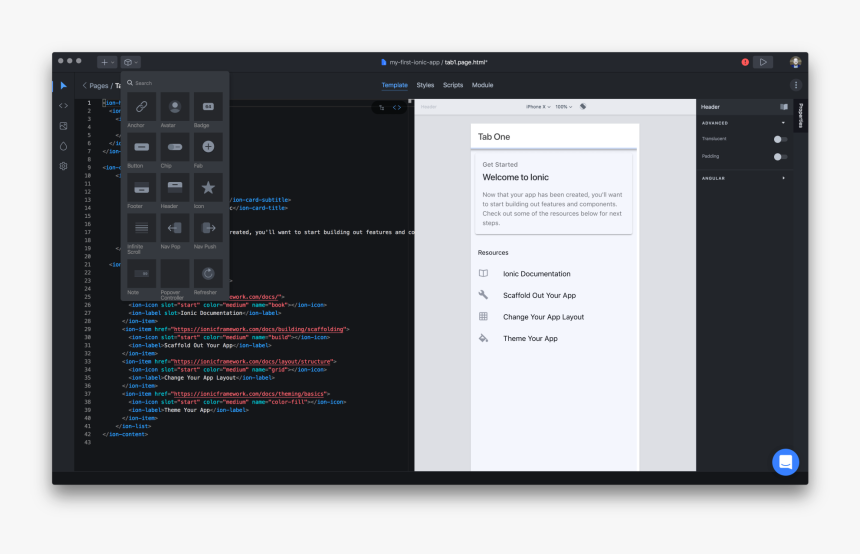Run the app preview with play button
This screenshot has height=554, width=860.
click(763, 62)
